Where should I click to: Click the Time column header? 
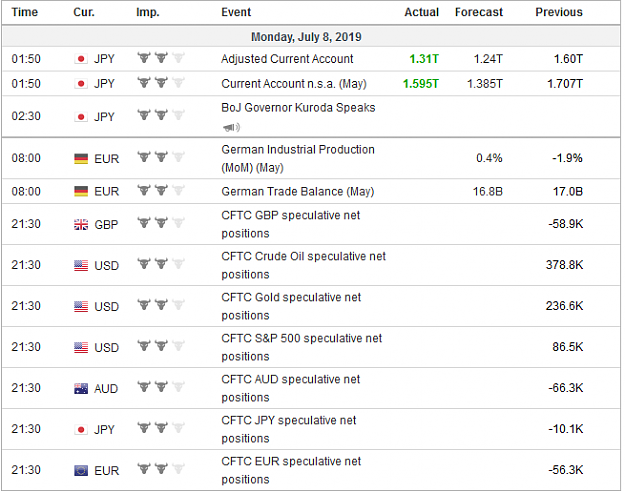25,12
